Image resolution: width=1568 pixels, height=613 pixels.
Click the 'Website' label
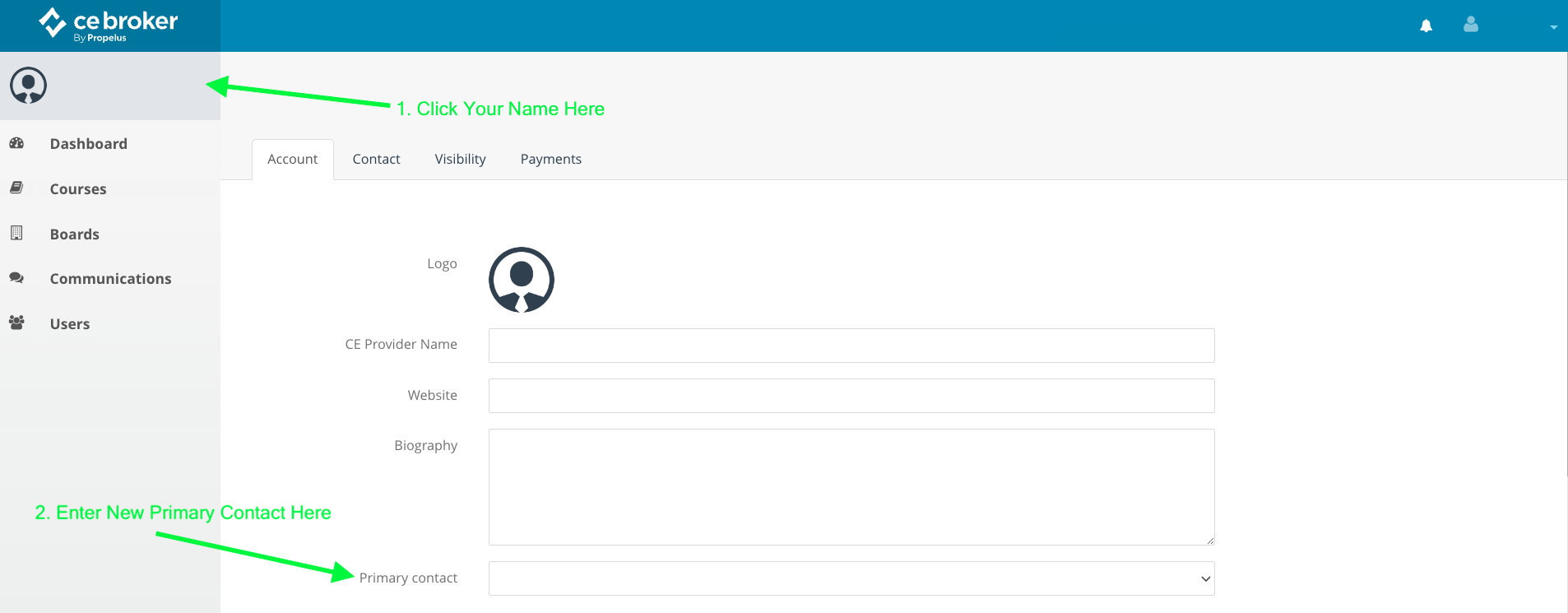pyautogui.click(x=432, y=396)
